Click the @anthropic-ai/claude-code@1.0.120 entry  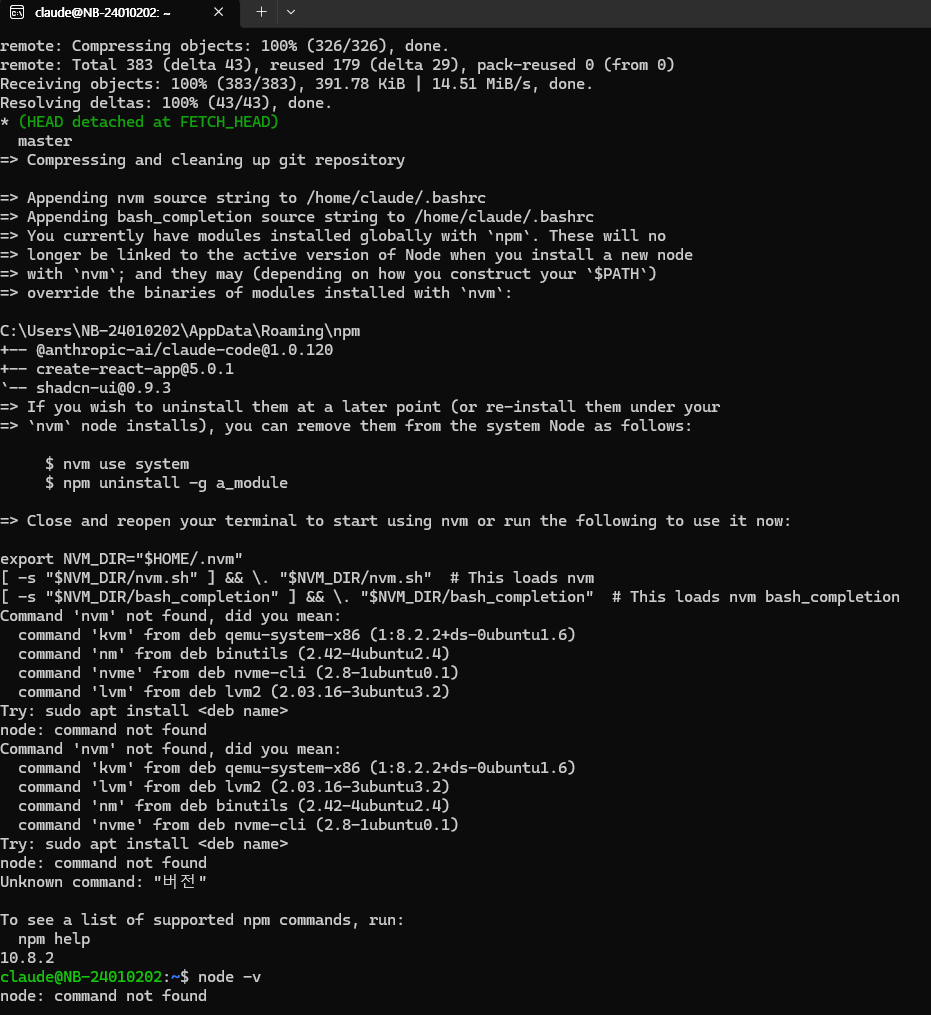tap(184, 350)
